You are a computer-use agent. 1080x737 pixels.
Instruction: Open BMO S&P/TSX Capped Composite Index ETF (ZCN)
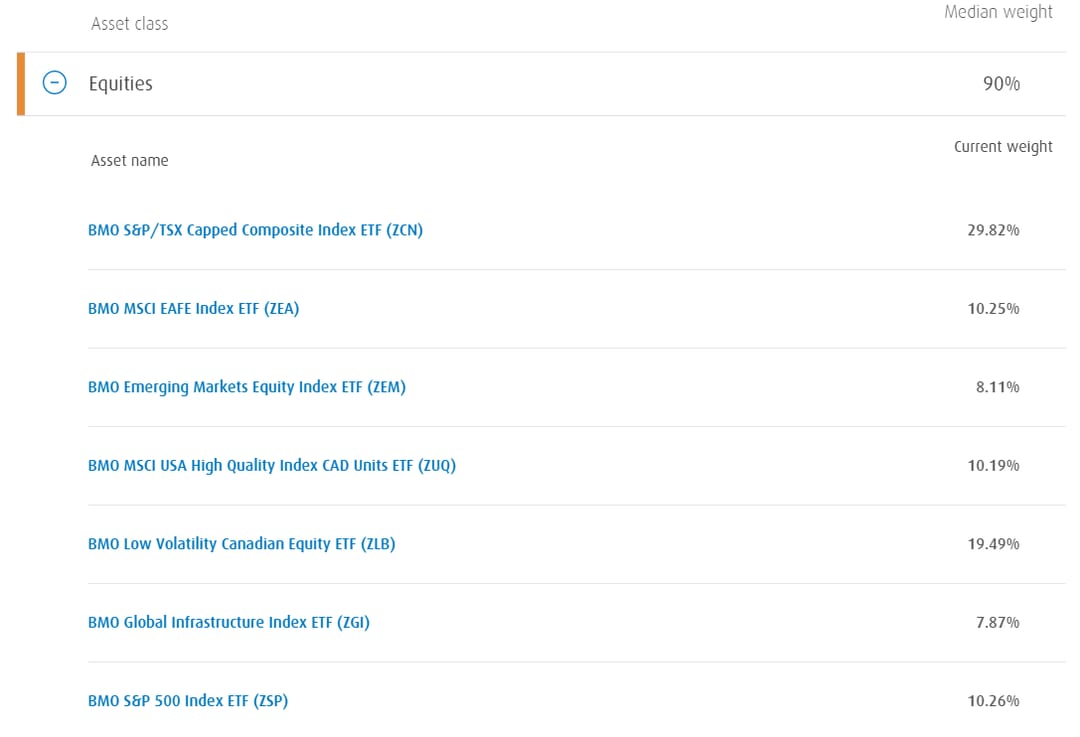pyautogui.click(x=256, y=230)
